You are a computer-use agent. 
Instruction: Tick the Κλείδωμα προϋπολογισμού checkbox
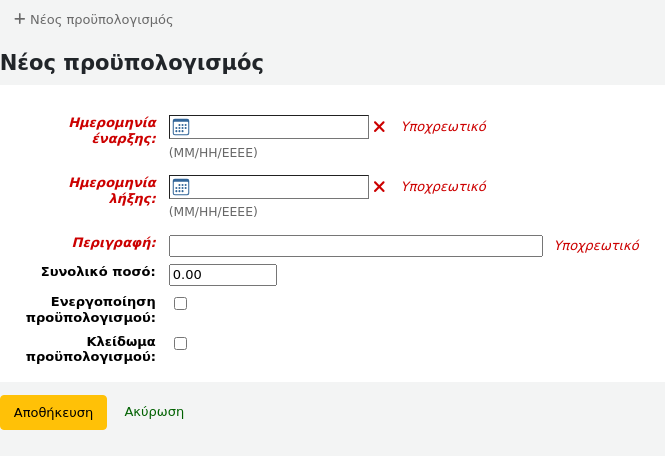pos(181,344)
